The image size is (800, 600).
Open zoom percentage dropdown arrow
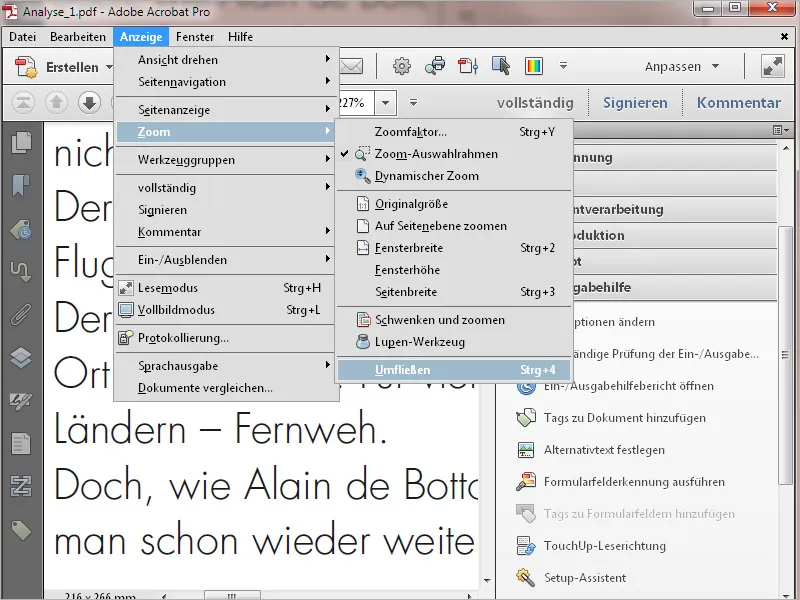click(x=386, y=103)
